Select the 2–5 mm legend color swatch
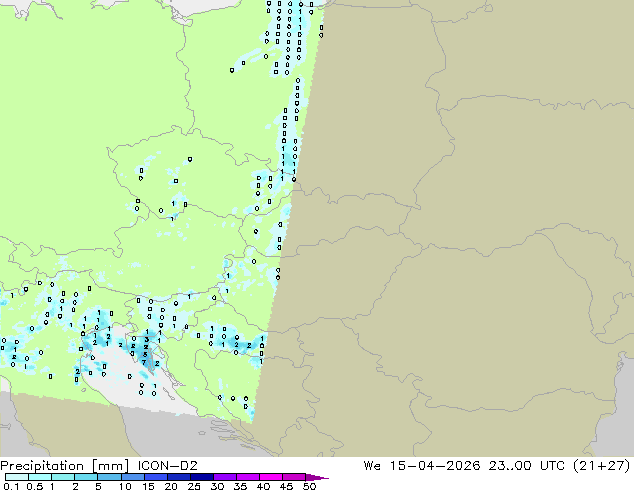 click(86, 477)
